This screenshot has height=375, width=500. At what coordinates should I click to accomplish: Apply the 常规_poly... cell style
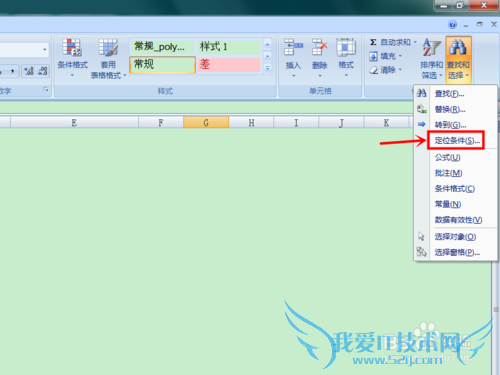click(162, 47)
